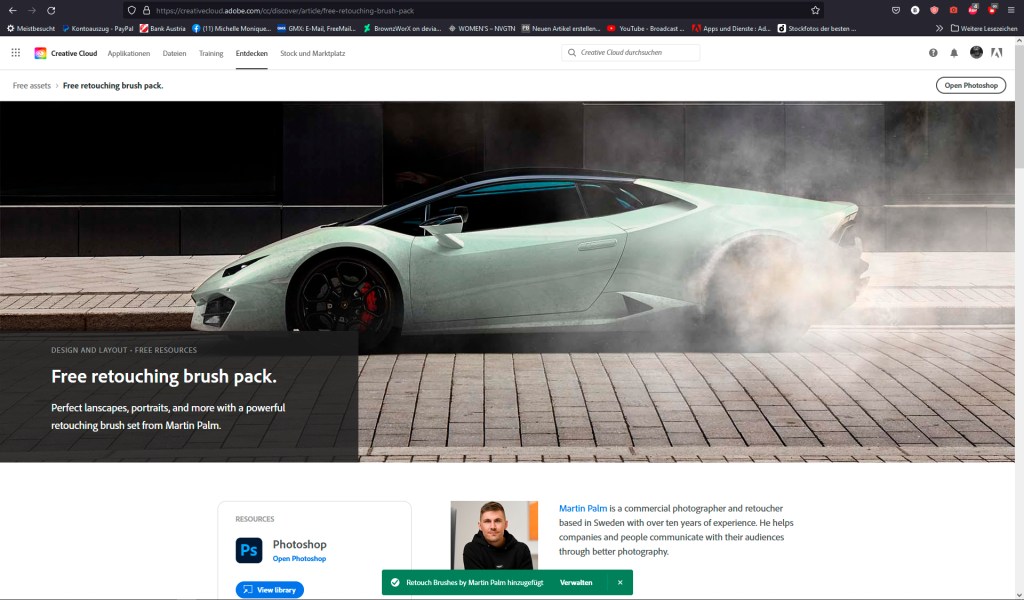
Task: Switch to the Applikationen tab
Action: point(129,53)
